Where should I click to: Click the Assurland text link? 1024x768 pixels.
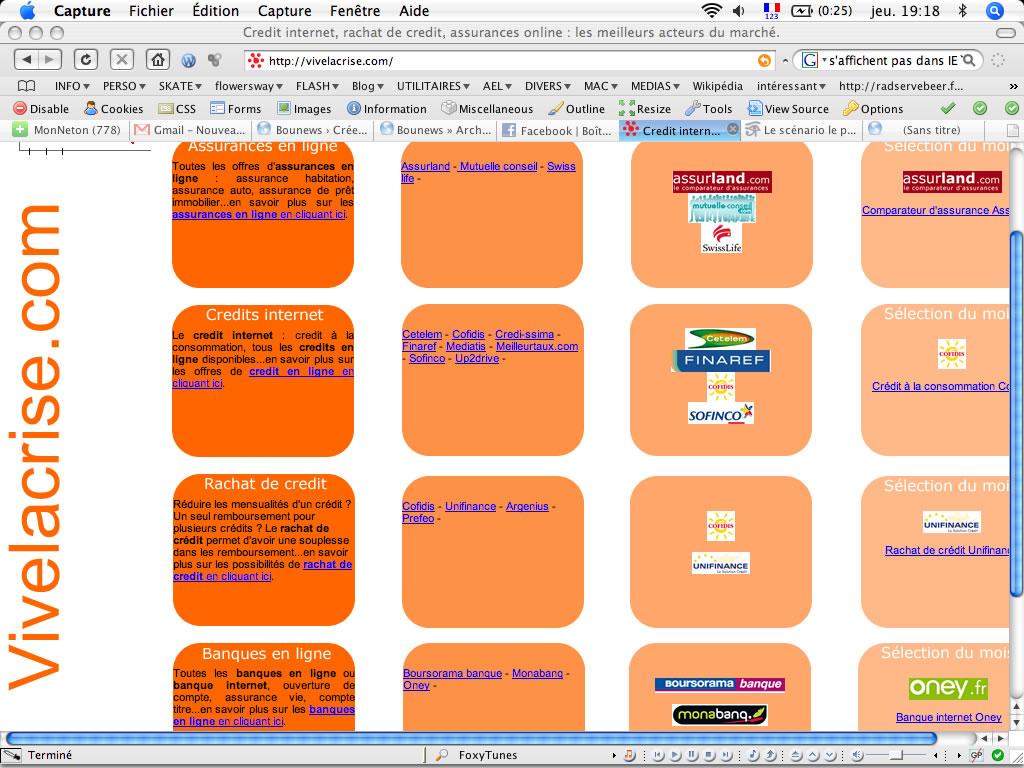click(x=425, y=167)
